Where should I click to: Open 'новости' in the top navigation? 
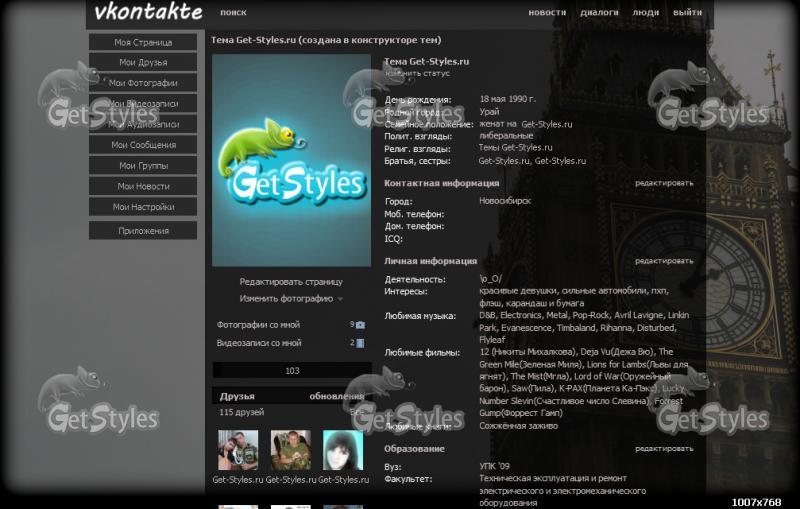[x=546, y=13]
